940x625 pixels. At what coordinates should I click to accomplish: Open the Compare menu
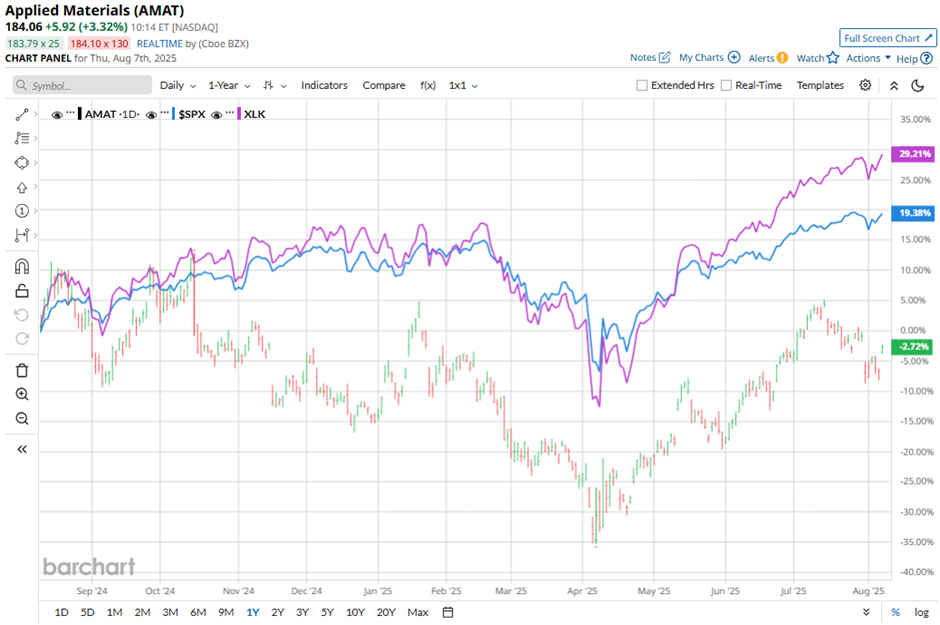[x=384, y=86]
